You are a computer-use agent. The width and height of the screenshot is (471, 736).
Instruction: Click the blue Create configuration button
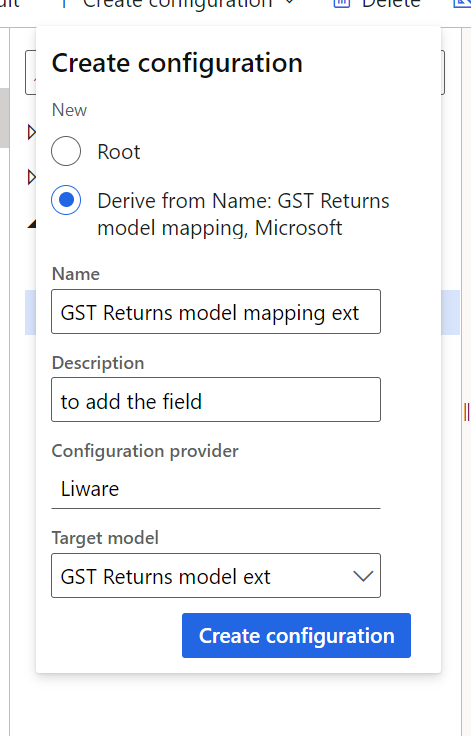pyautogui.click(x=296, y=635)
